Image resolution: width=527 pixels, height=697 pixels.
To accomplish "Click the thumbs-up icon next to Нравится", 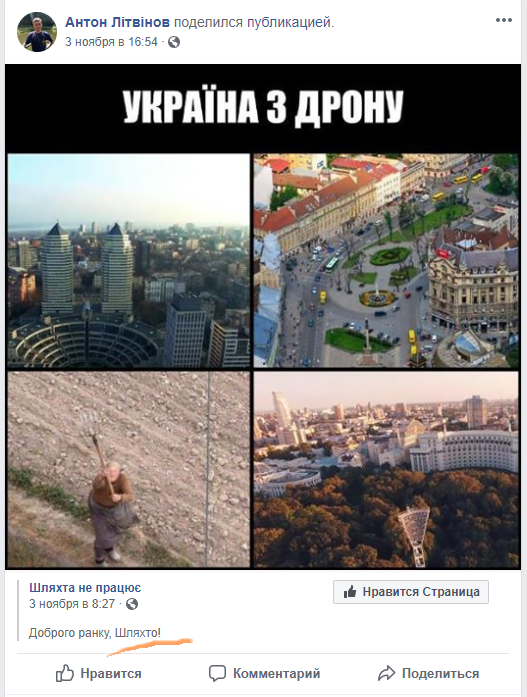I will [x=64, y=673].
